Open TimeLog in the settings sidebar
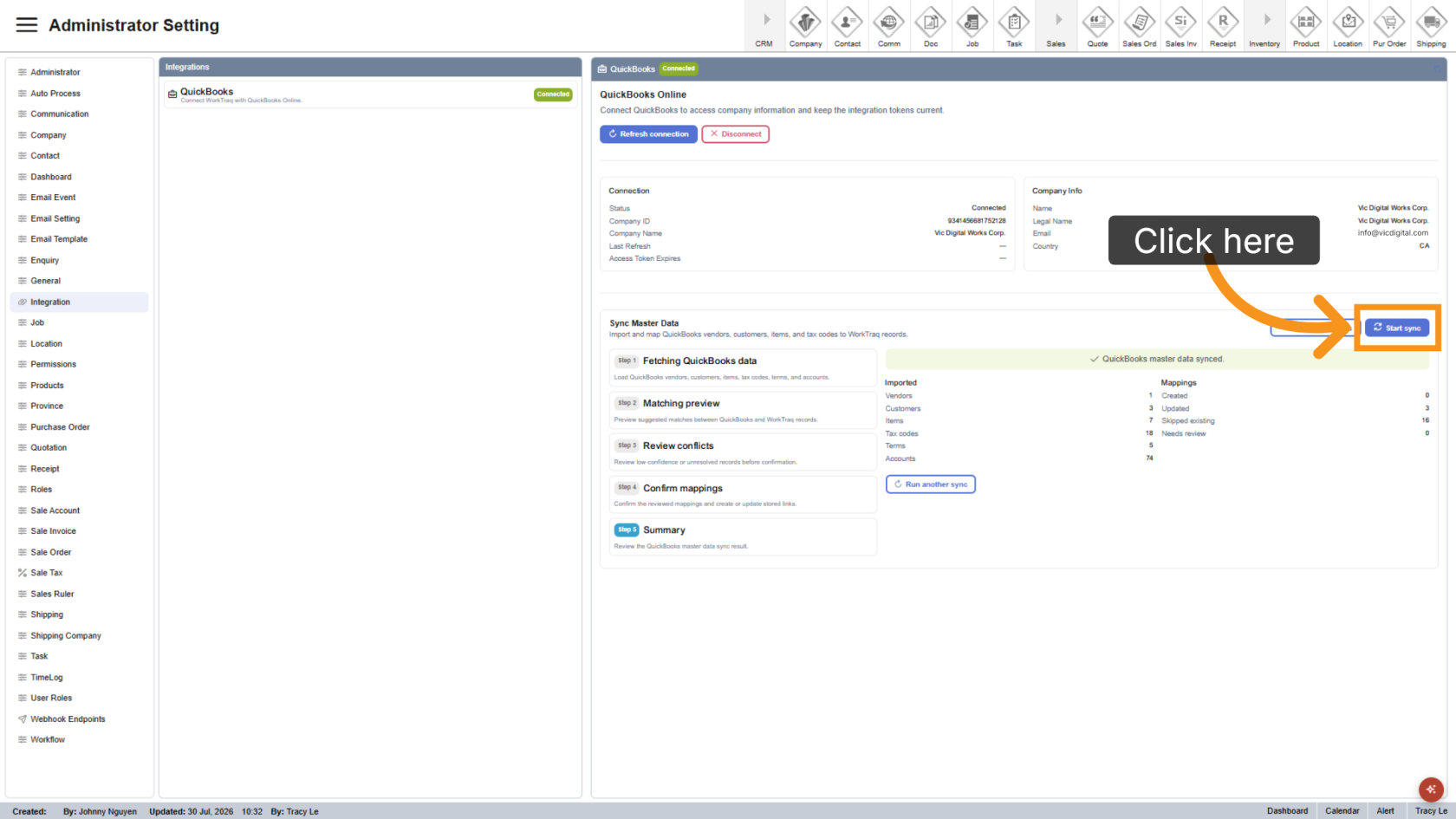 [79, 677]
